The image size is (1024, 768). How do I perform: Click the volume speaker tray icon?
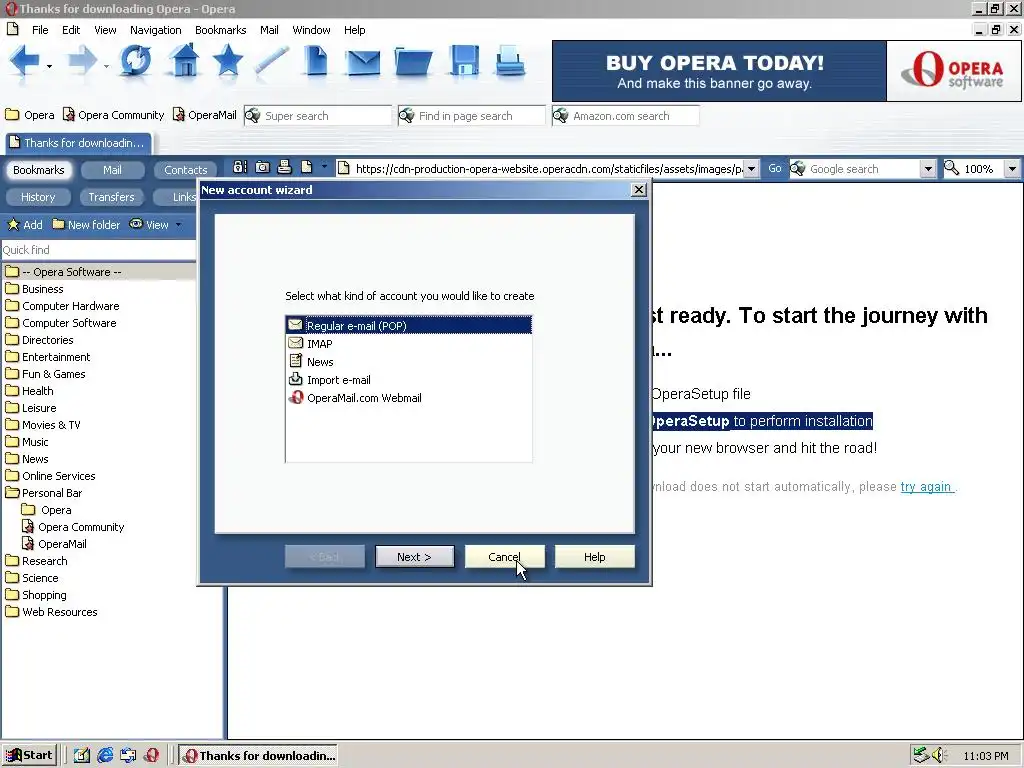(939, 756)
